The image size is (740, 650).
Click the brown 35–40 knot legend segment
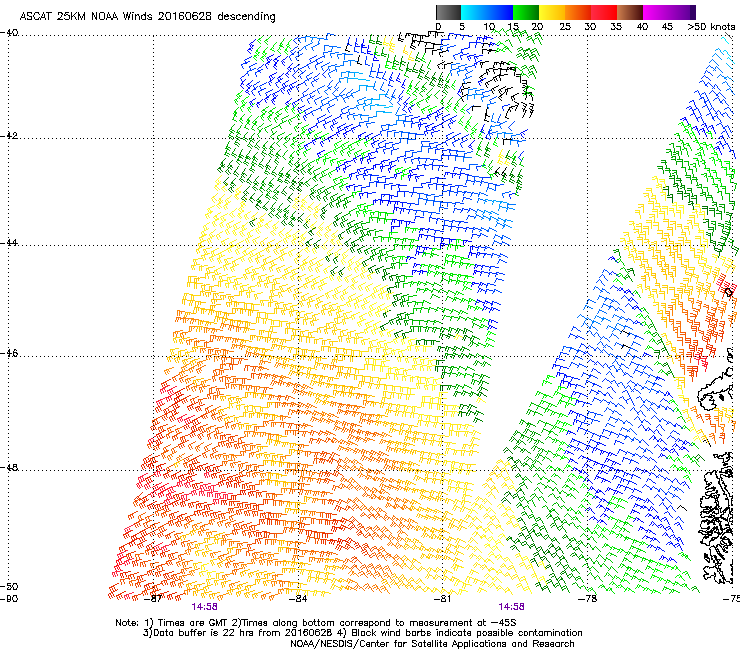tap(630, 12)
